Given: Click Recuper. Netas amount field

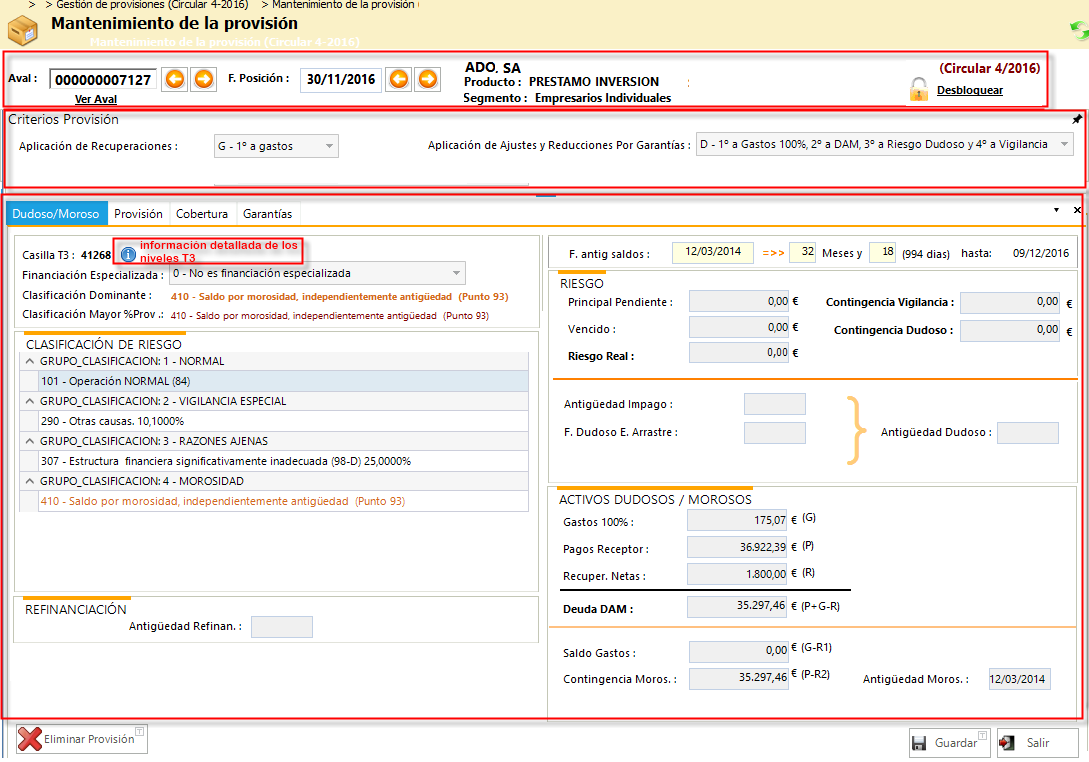Looking at the screenshot, I should point(737,574).
